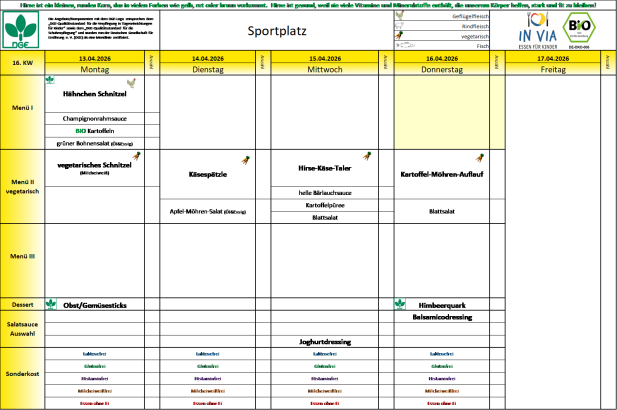Select the Sonderkost row label
This screenshot has height=410, width=617.
23,373
